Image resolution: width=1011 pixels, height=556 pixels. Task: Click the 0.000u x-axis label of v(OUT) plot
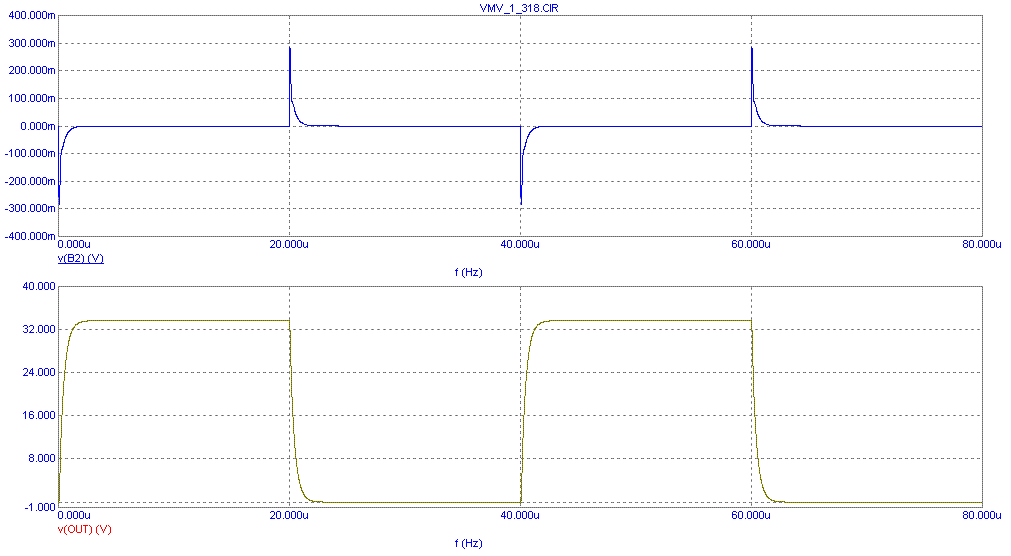click(x=74, y=515)
